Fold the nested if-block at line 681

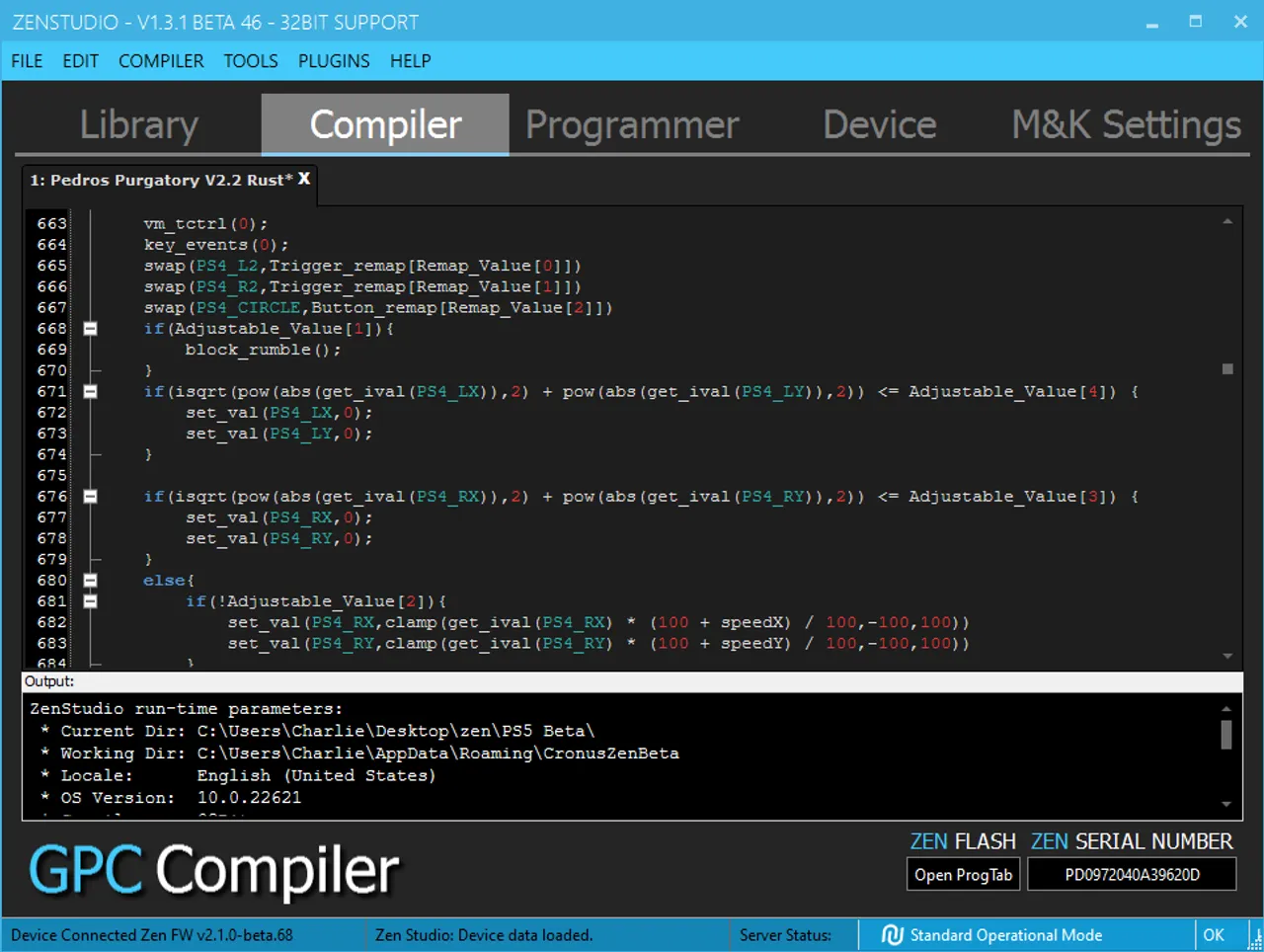tap(90, 601)
